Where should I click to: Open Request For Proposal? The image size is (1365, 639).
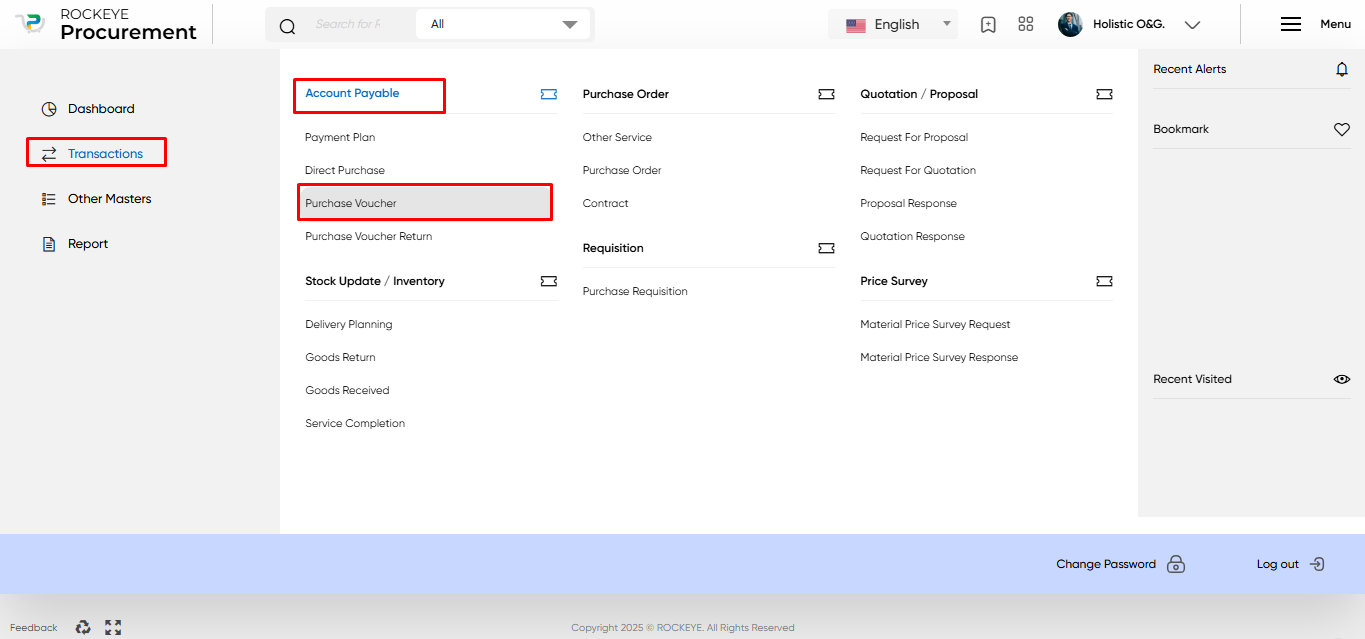pos(914,137)
